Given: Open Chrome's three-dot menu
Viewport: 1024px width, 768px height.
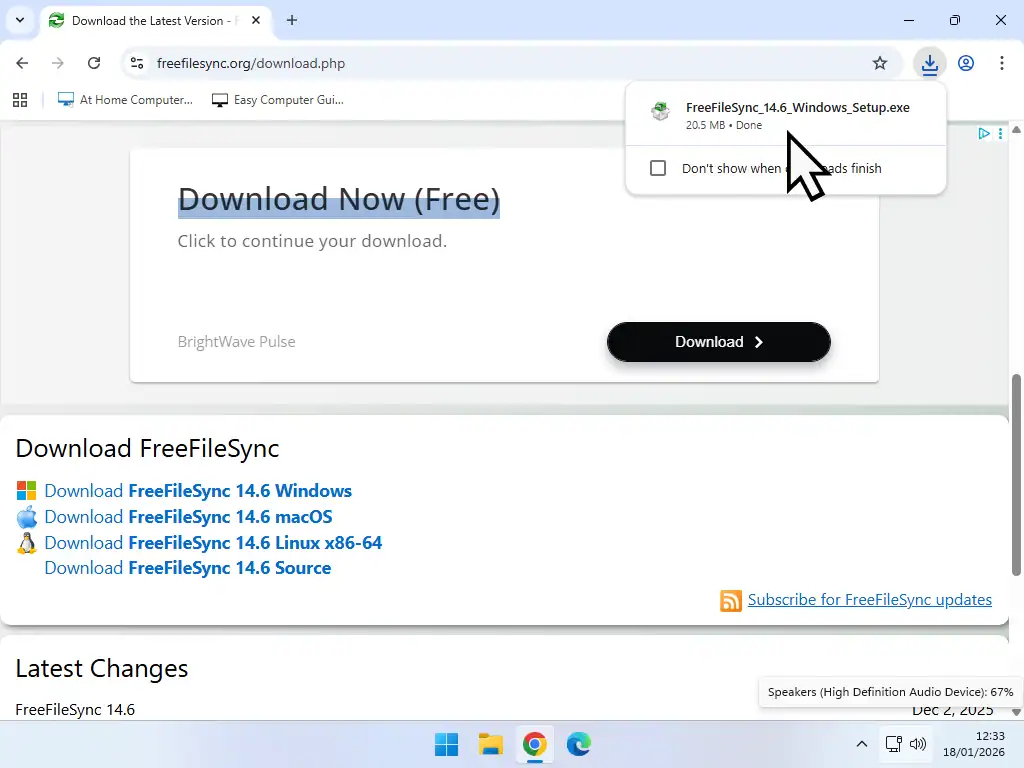Looking at the screenshot, I should tap(1002, 62).
